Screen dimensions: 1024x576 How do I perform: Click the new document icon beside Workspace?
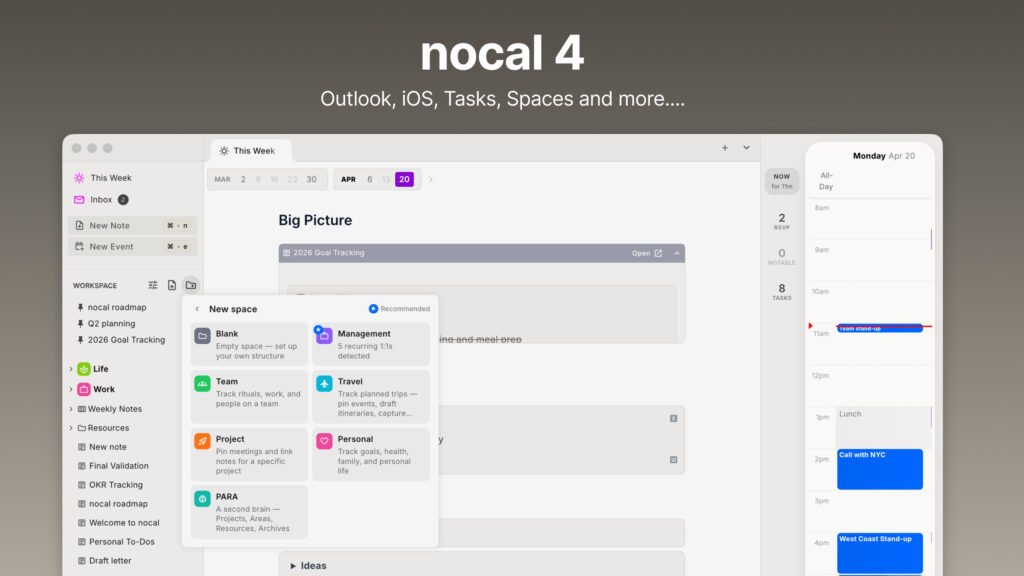tap(172, 285)
